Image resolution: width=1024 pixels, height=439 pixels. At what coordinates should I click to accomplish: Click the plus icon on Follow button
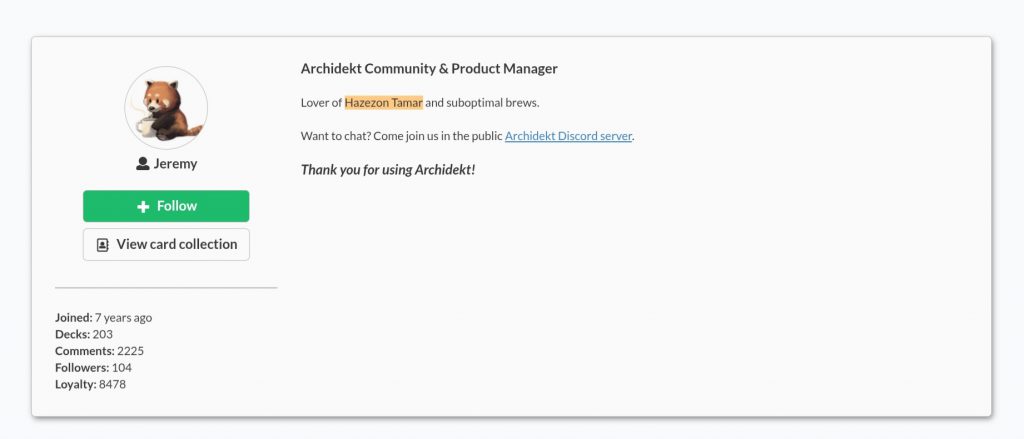pos(143,206)
